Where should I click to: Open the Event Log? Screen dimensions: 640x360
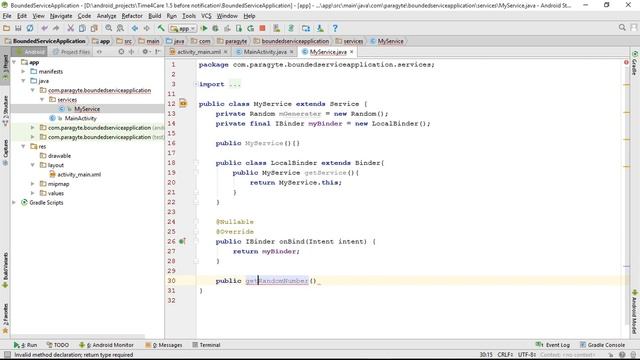[x=552, y=345]
